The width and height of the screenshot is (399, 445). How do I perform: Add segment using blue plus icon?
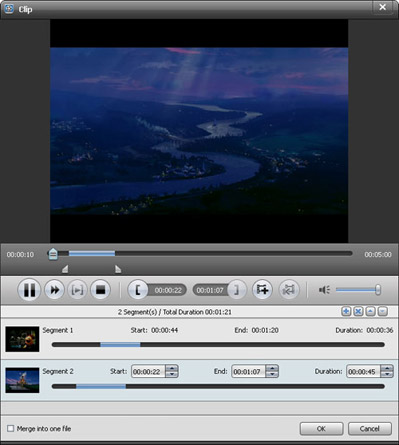pos(346,311)
